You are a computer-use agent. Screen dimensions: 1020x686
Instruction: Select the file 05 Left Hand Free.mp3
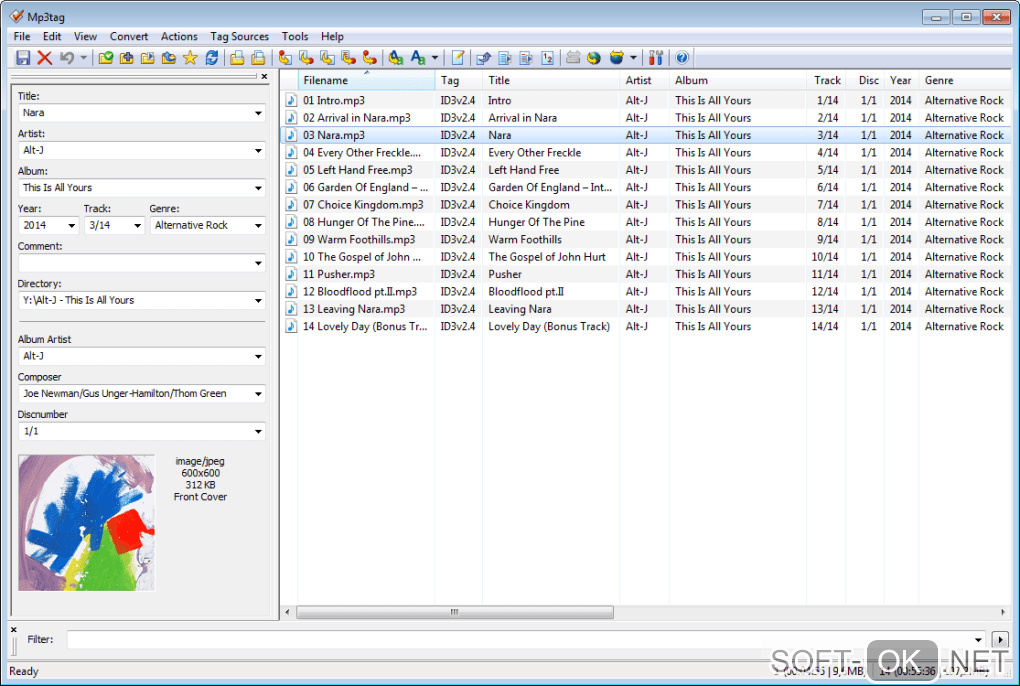coord(358,170)
